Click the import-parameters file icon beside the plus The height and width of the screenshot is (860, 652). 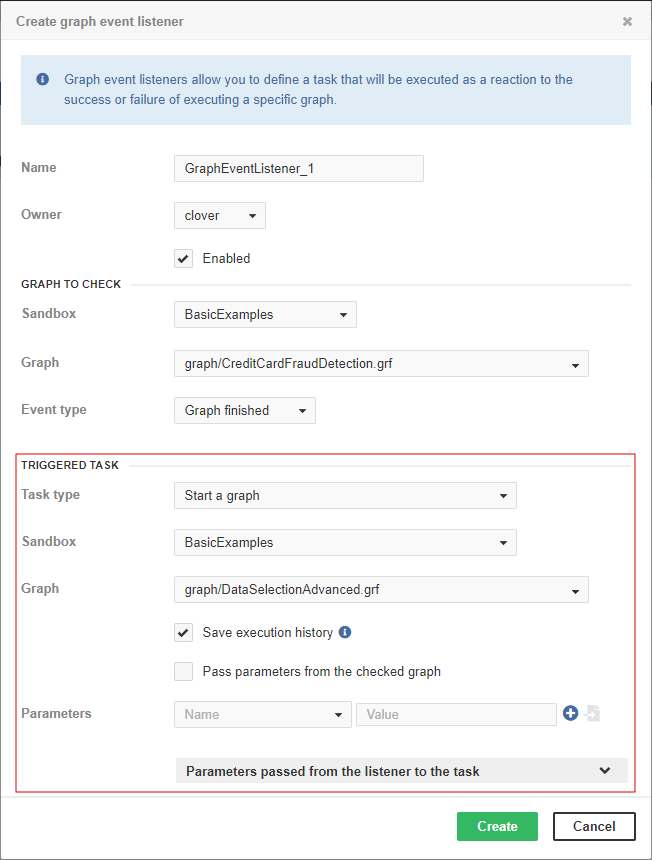click(x=593, y=713)
